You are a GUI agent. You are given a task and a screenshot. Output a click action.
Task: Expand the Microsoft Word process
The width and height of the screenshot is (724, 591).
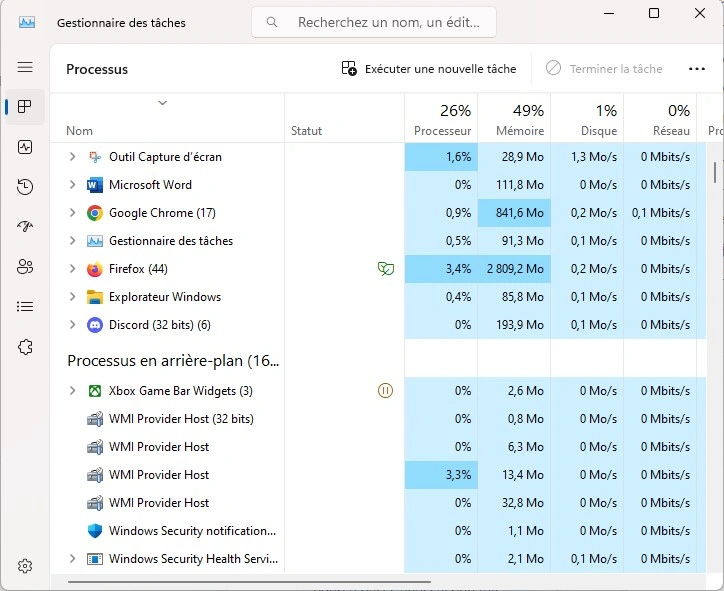pyautogui.click(x=72, y=185)
